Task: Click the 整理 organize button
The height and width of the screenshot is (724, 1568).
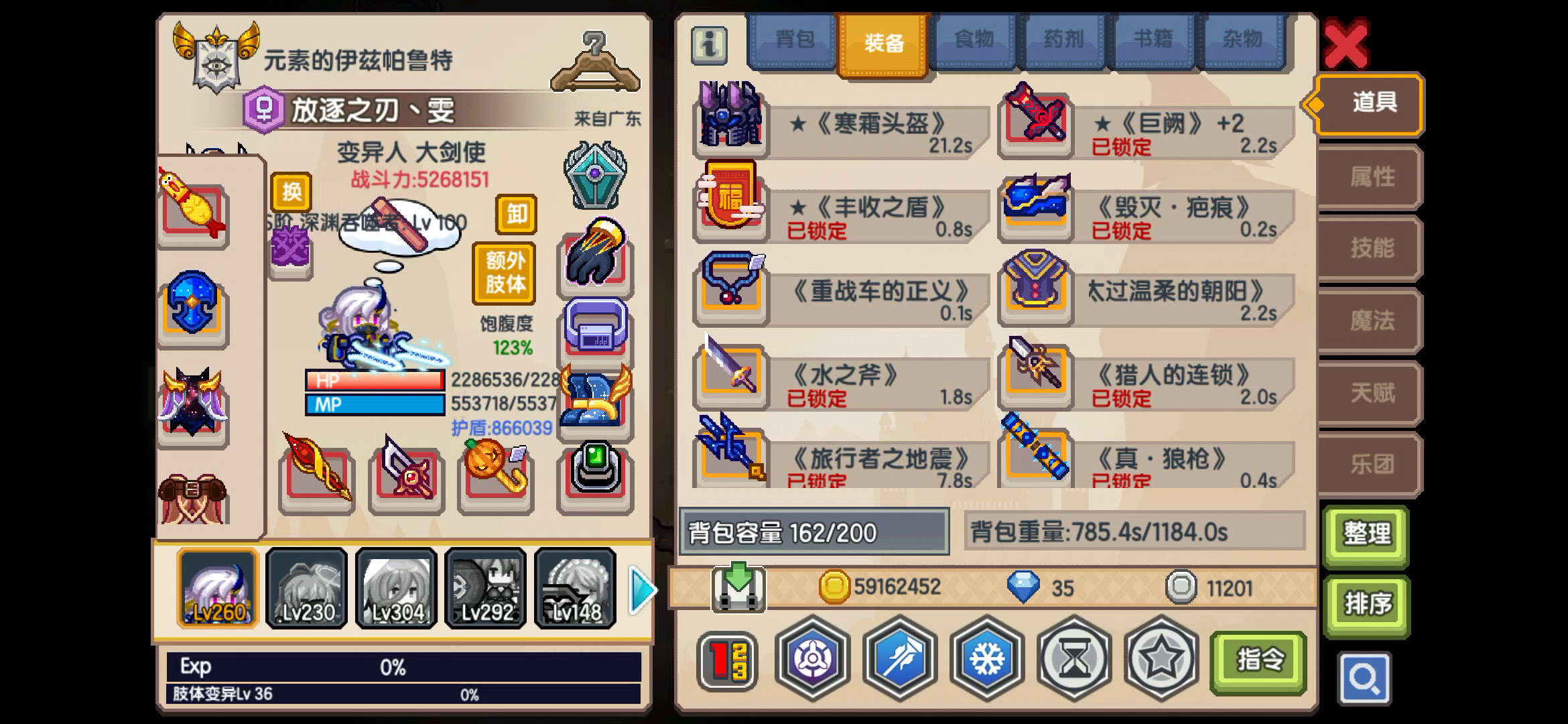Action: 1366,535
